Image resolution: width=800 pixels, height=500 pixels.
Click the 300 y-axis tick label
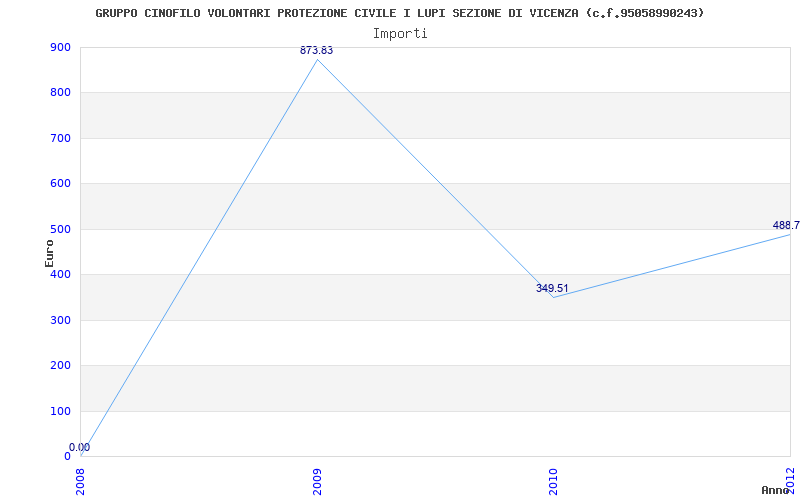[60, 320]
